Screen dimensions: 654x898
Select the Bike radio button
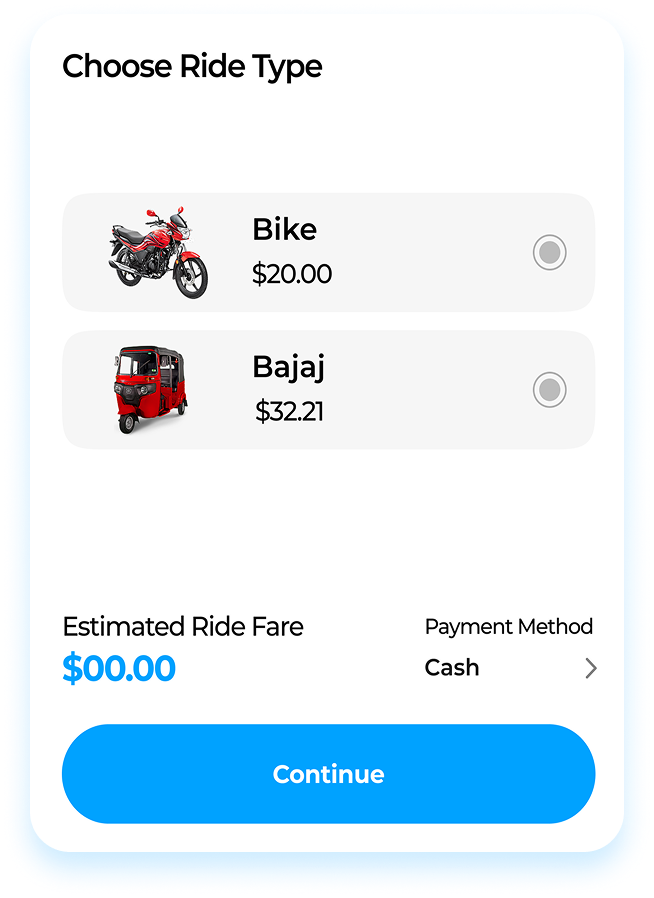549,253
